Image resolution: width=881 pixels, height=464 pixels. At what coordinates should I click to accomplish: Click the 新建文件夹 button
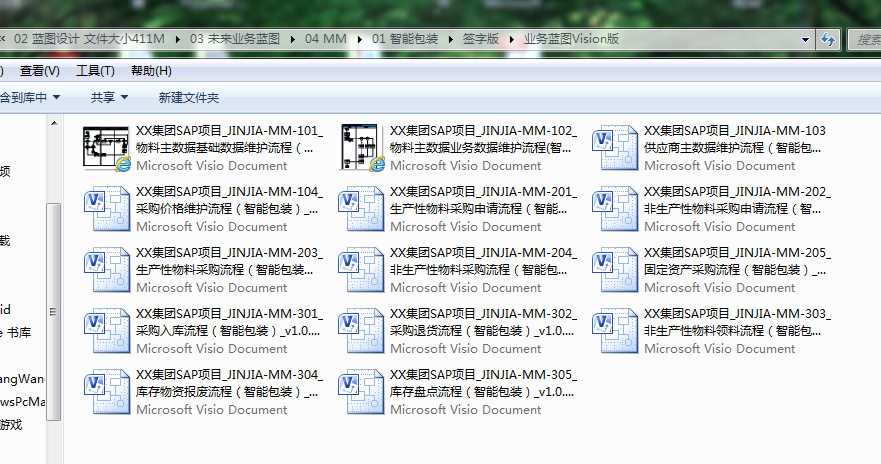[189, 97]
